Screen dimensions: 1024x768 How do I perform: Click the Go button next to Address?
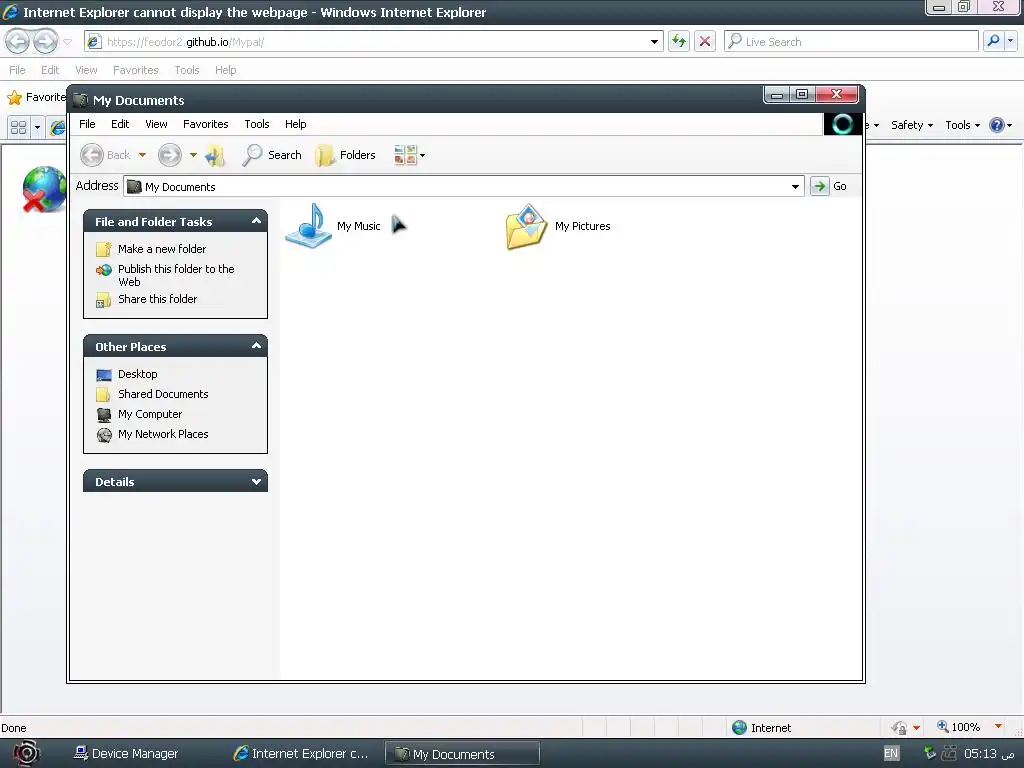[x=829, y=186]
